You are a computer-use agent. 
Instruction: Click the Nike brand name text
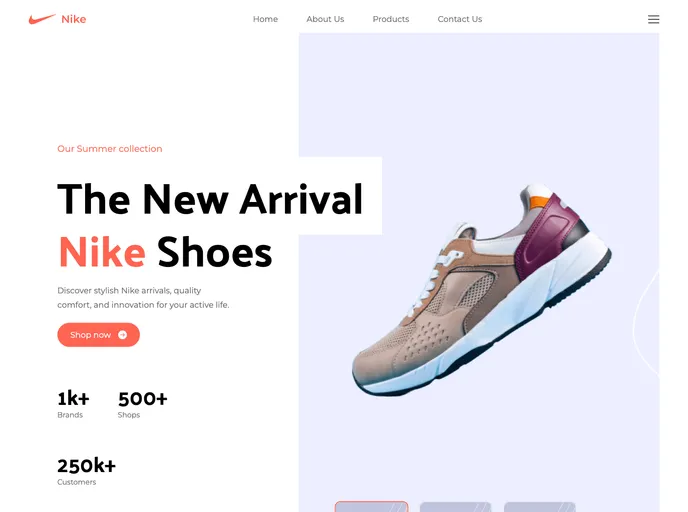(74, 19)
